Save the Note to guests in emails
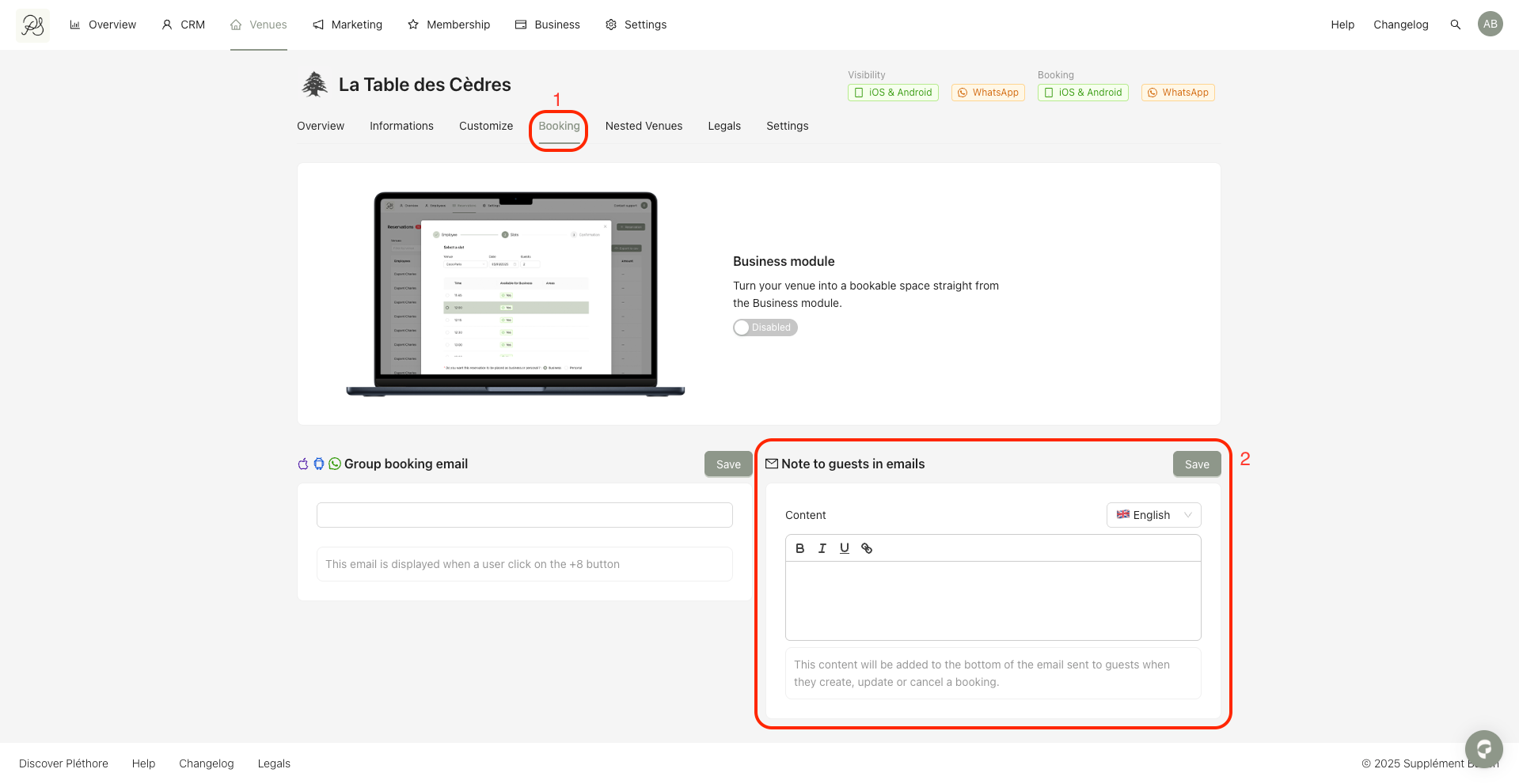Image resolution: width=1519 pixels, height=784 pixels. coord(1197,464)
